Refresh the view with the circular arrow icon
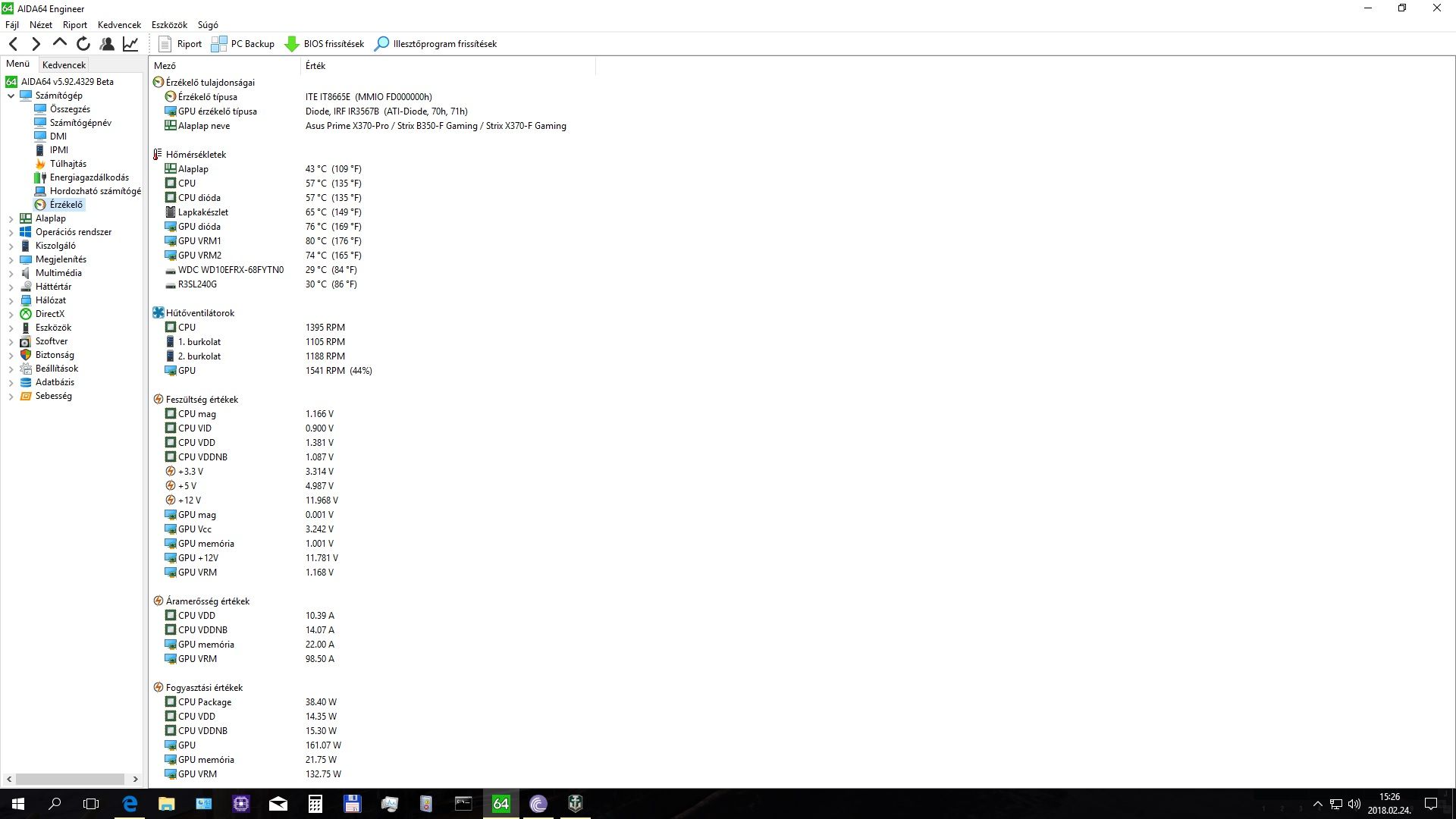1456x819 pixels. [x=83, y=44]
